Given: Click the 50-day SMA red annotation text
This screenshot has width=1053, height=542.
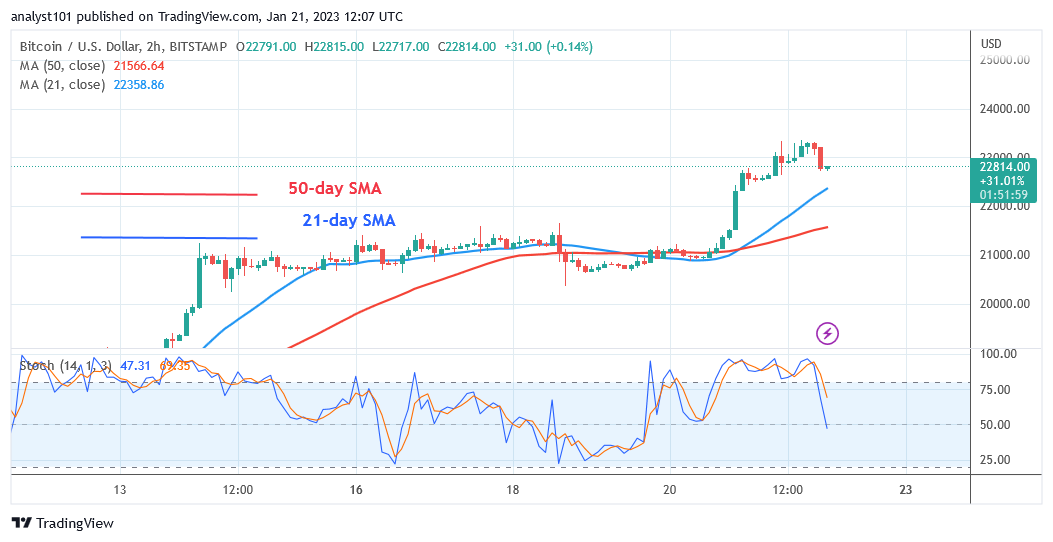Looking at the screenshot, I should (x=335, y=189).
